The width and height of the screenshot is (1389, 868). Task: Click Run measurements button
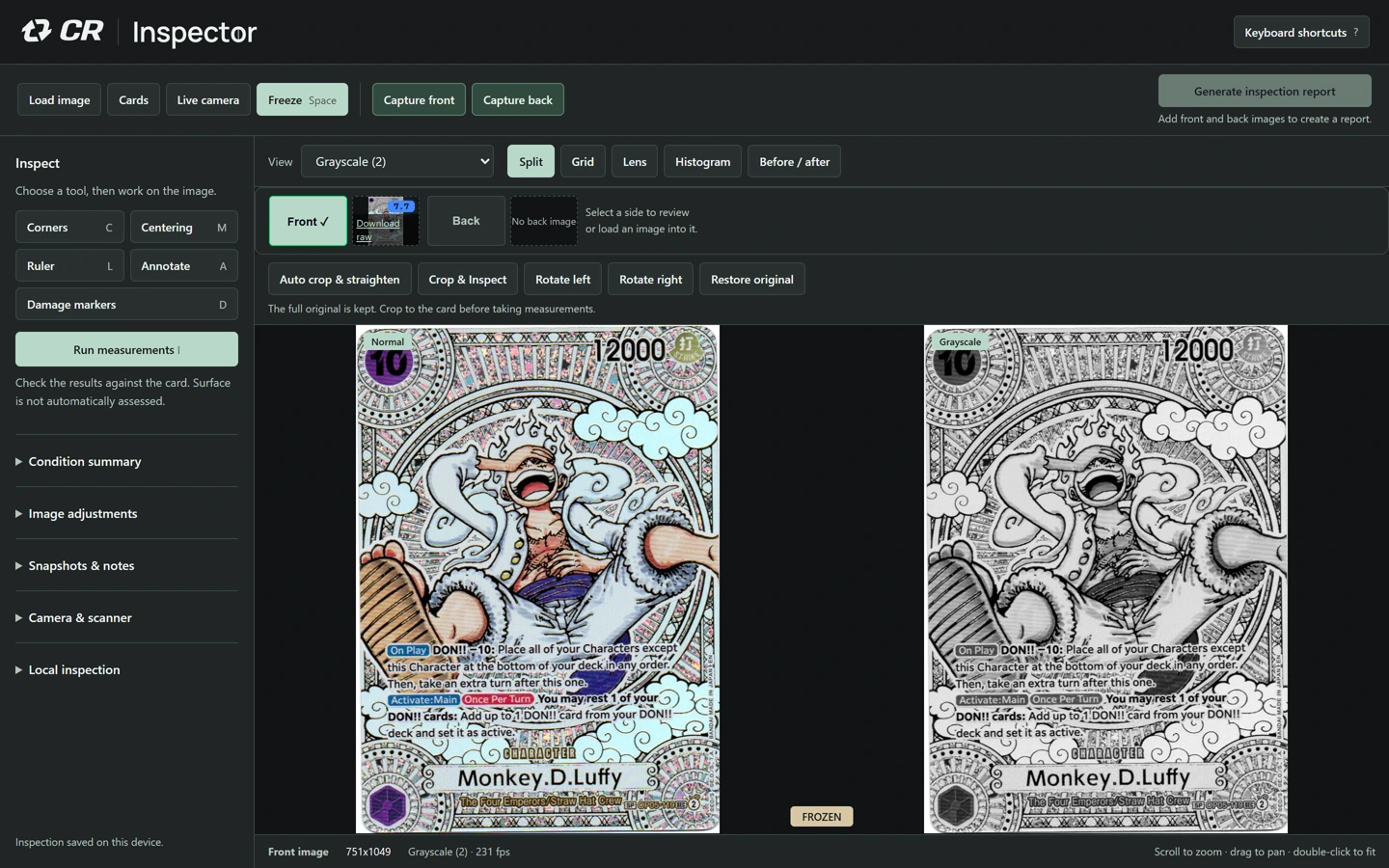pyautogui.click(x=126, y=349)
